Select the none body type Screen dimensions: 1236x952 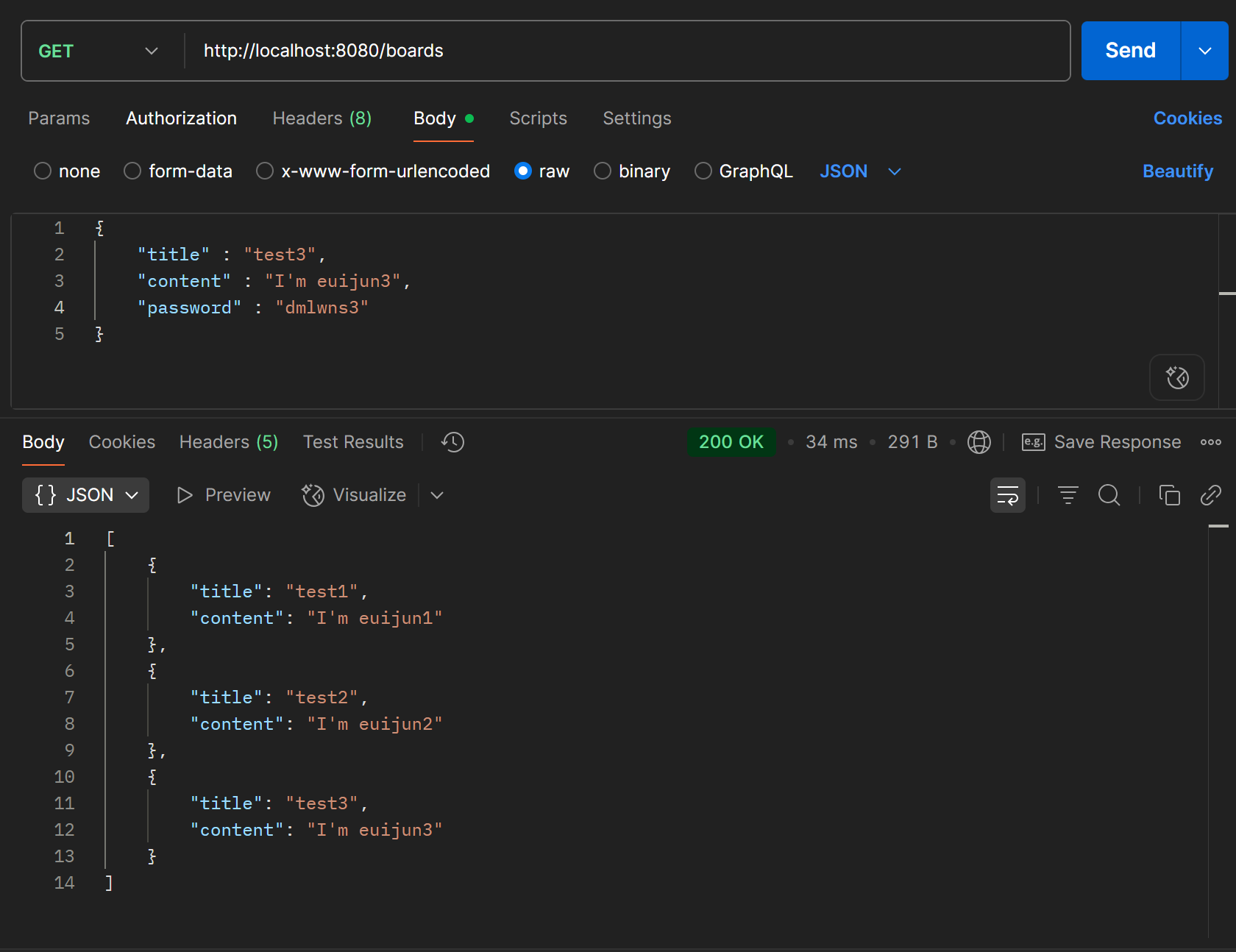coord(43,171)
